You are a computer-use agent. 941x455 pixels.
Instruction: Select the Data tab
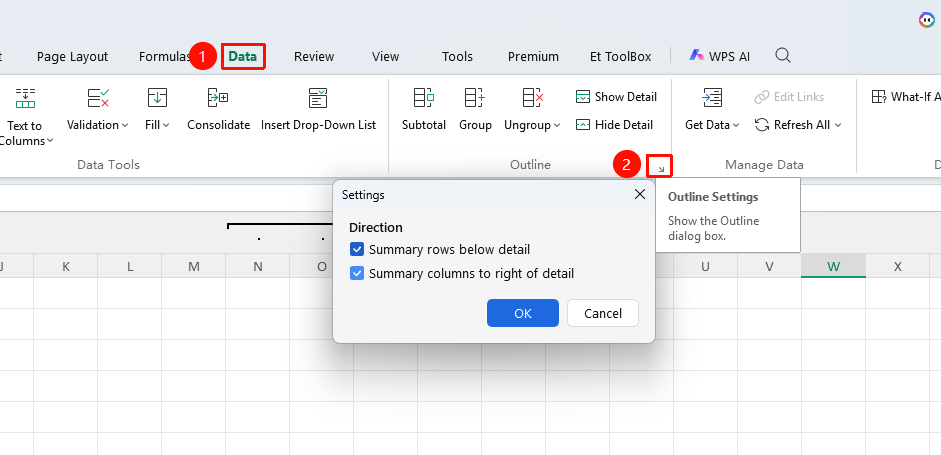(243, 56)
